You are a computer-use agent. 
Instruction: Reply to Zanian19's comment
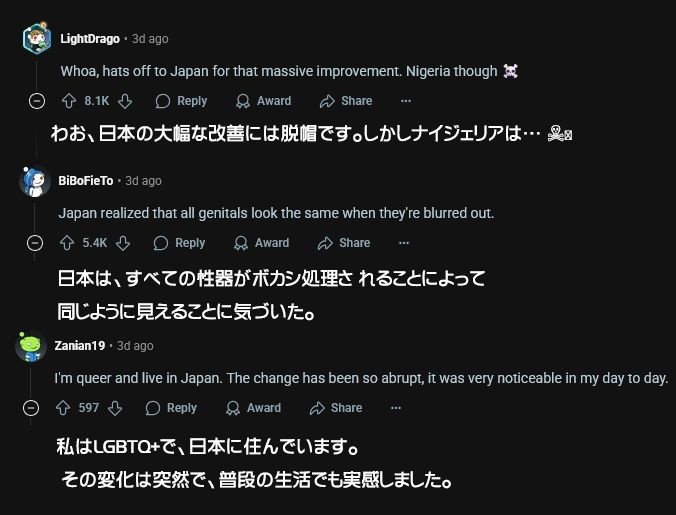pyautogui.click(x=171, y=408)
